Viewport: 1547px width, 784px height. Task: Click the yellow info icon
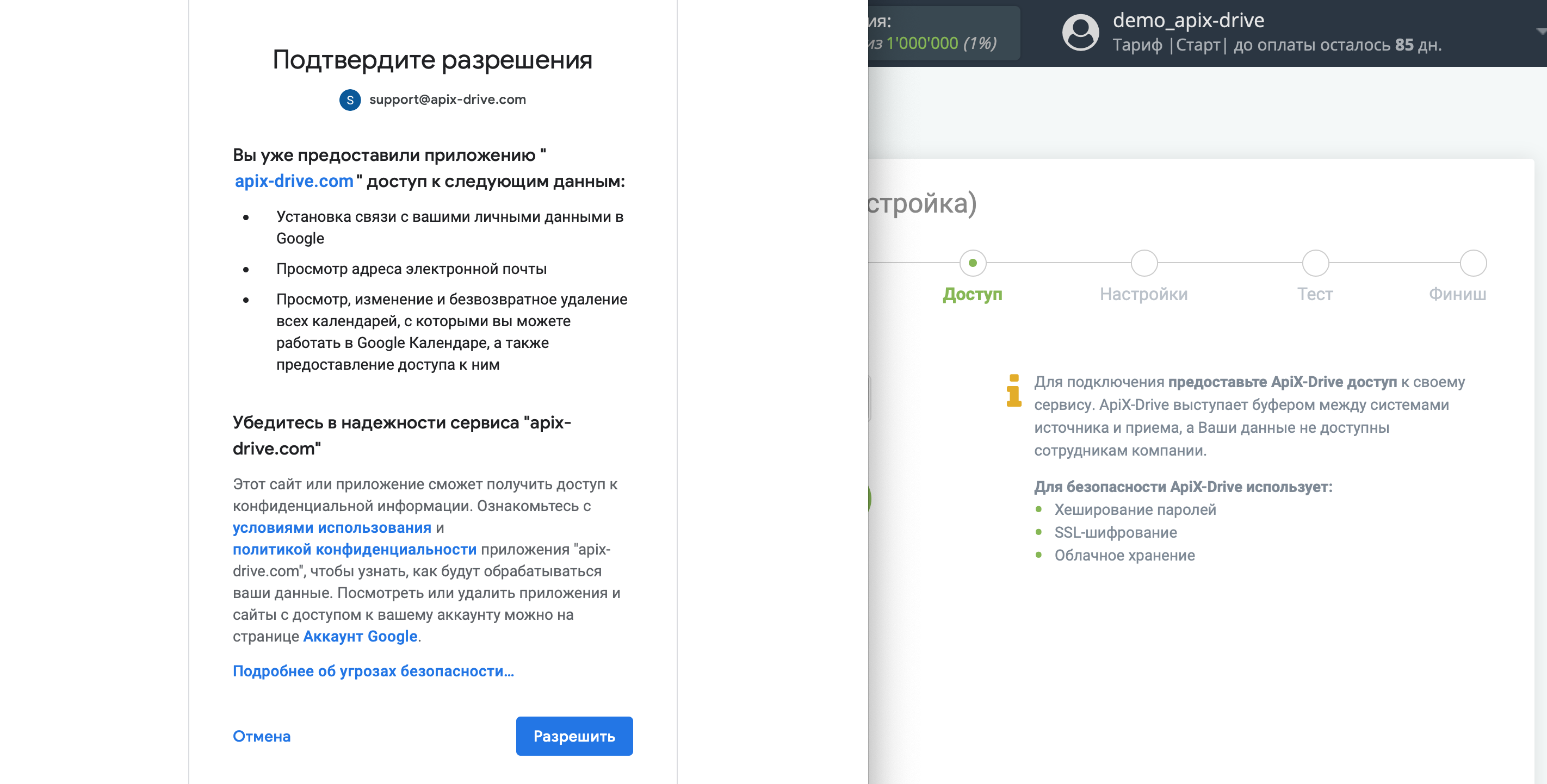click(x=1014, y=390)
